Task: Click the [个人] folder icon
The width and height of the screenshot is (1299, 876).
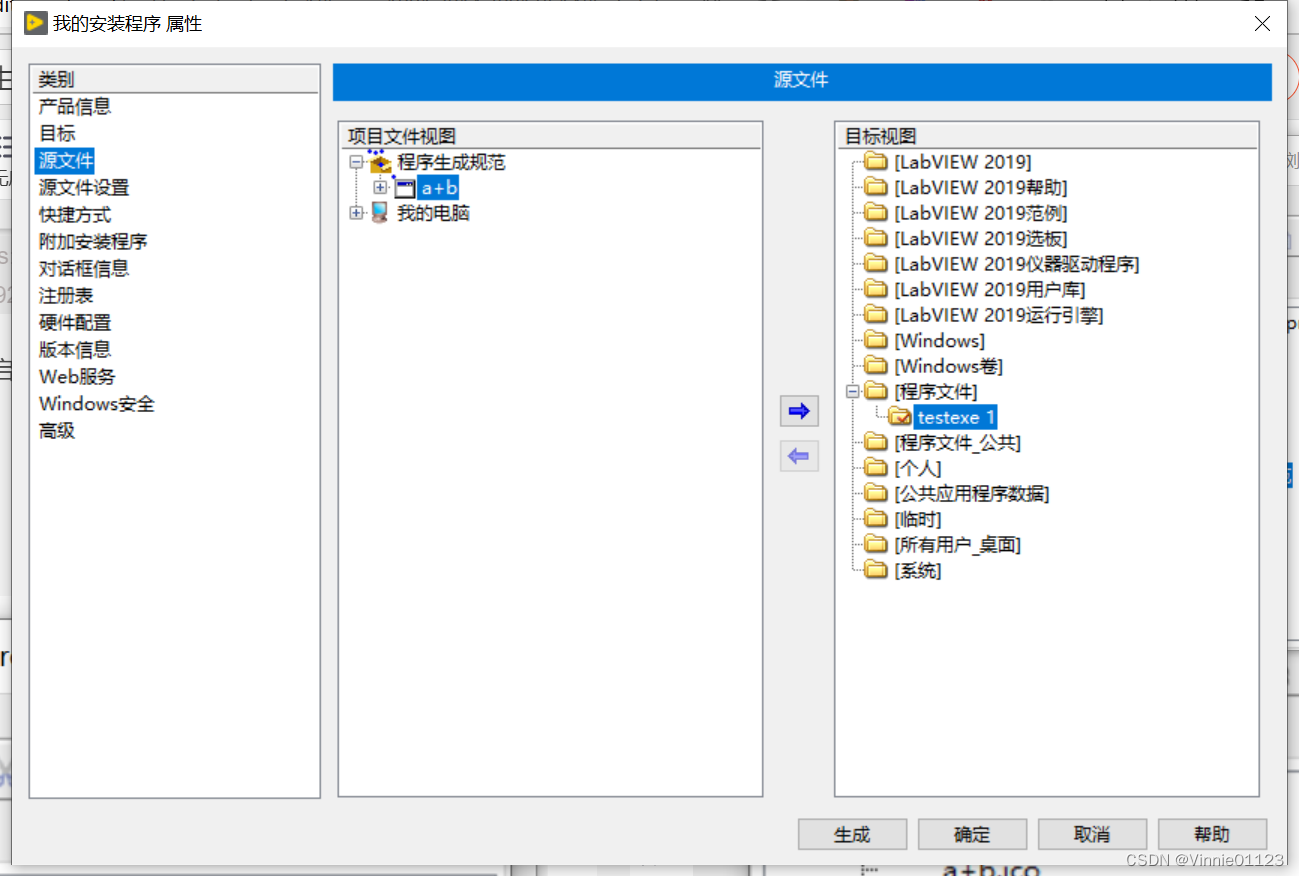Action: [x=876, y=468]
